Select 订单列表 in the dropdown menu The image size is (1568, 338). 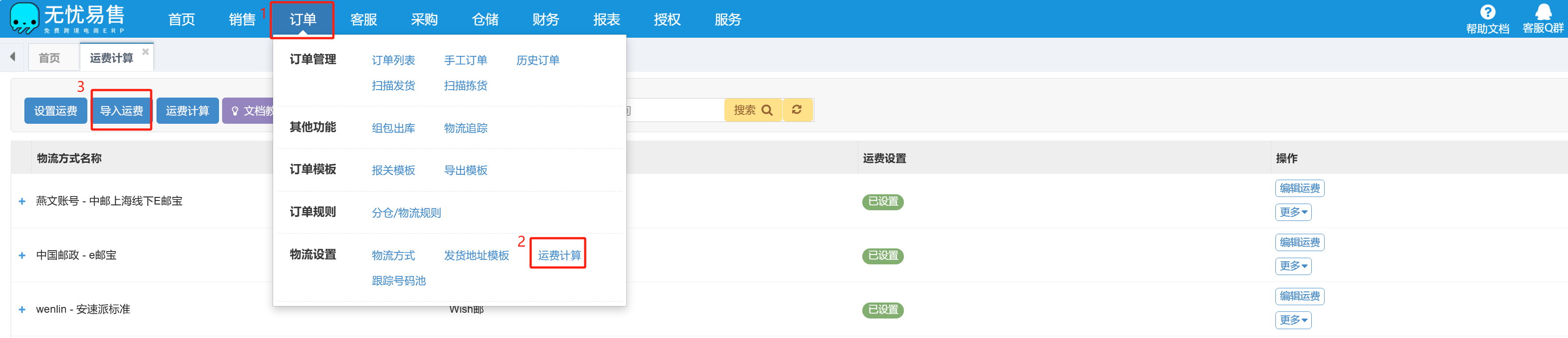(x=393, y=60)
